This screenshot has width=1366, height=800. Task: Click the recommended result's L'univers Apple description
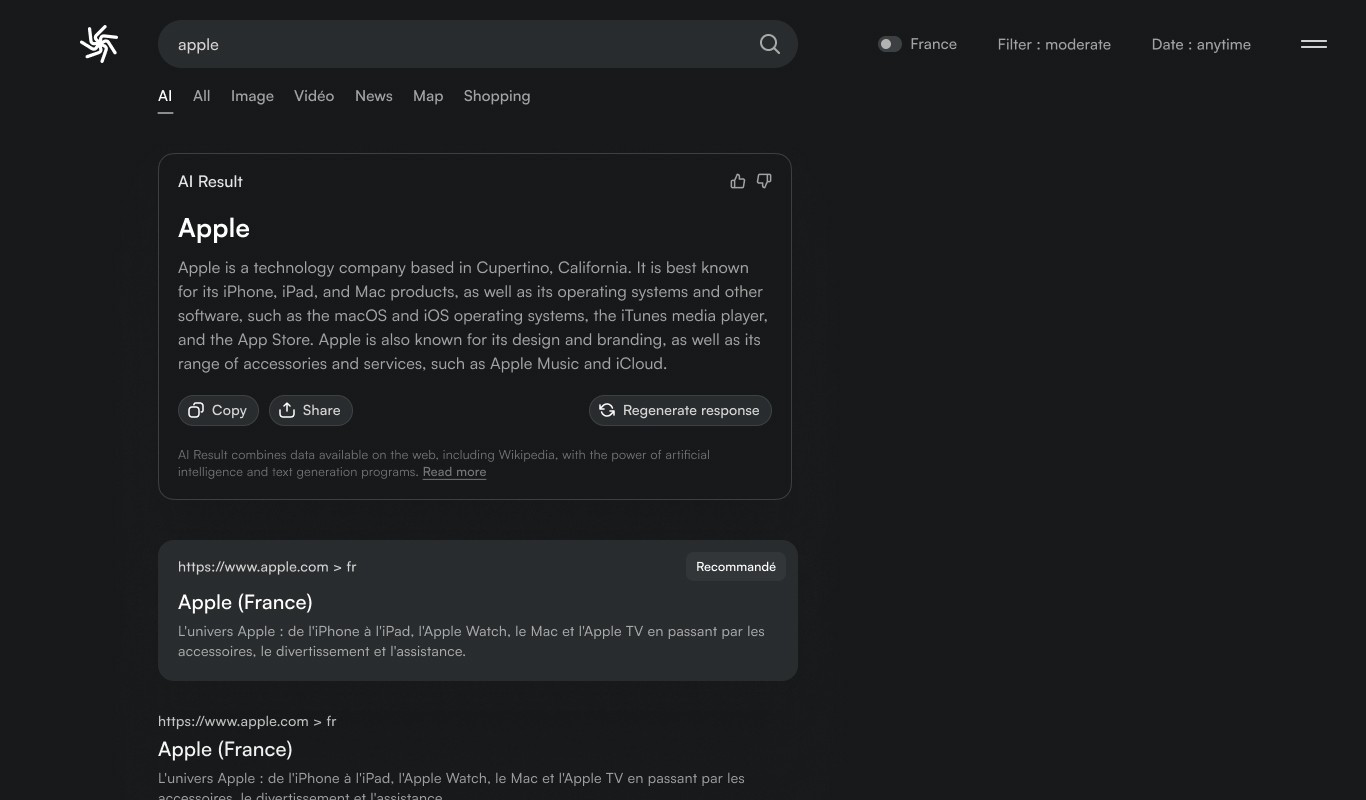471,641
